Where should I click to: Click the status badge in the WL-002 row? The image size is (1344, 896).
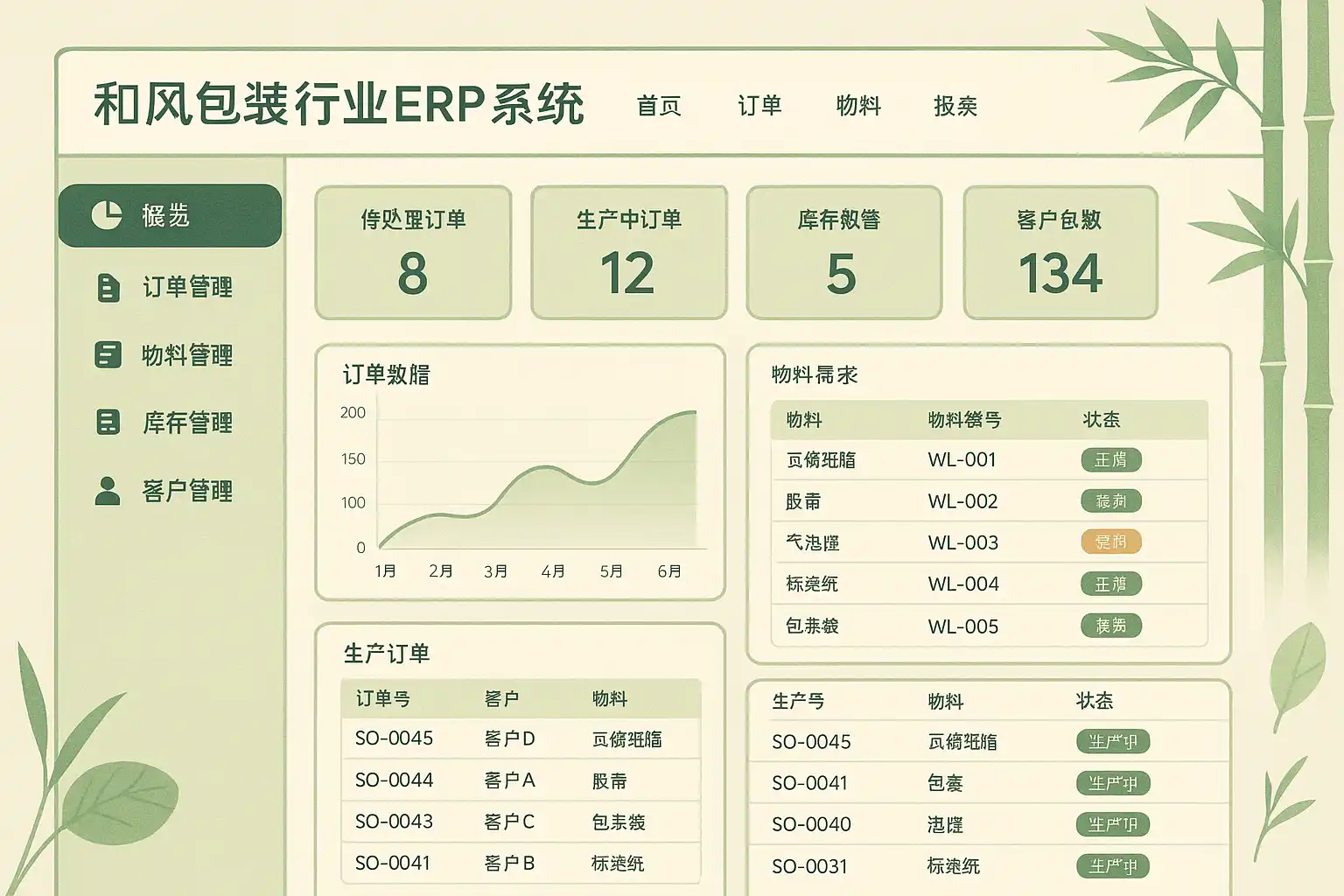(1111, 501)
